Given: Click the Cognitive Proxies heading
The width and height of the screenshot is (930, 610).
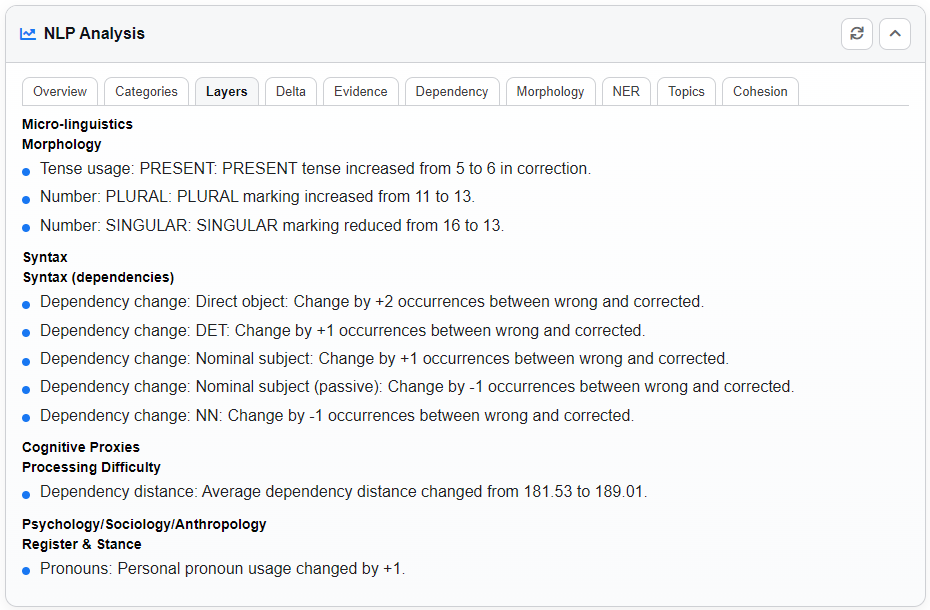Looking at the screenshot, I should click(x=81, y=447).
